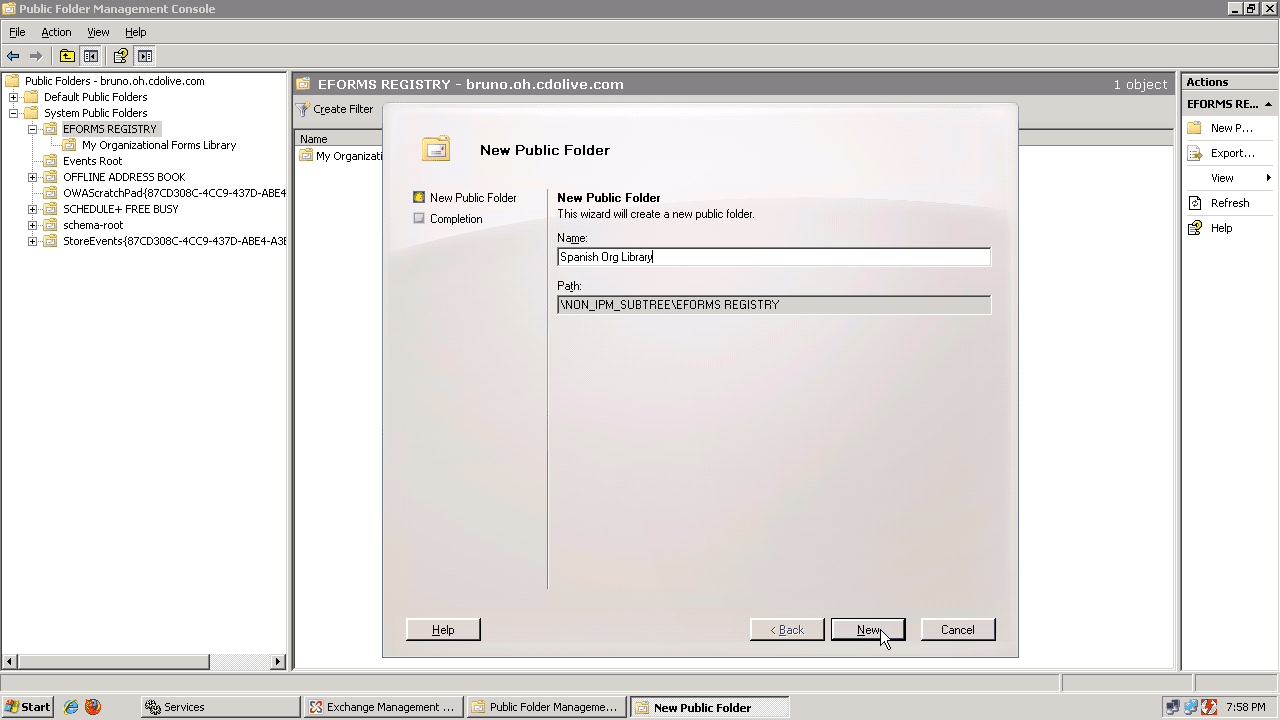Click the Completion step in wizard

(456, 219)
